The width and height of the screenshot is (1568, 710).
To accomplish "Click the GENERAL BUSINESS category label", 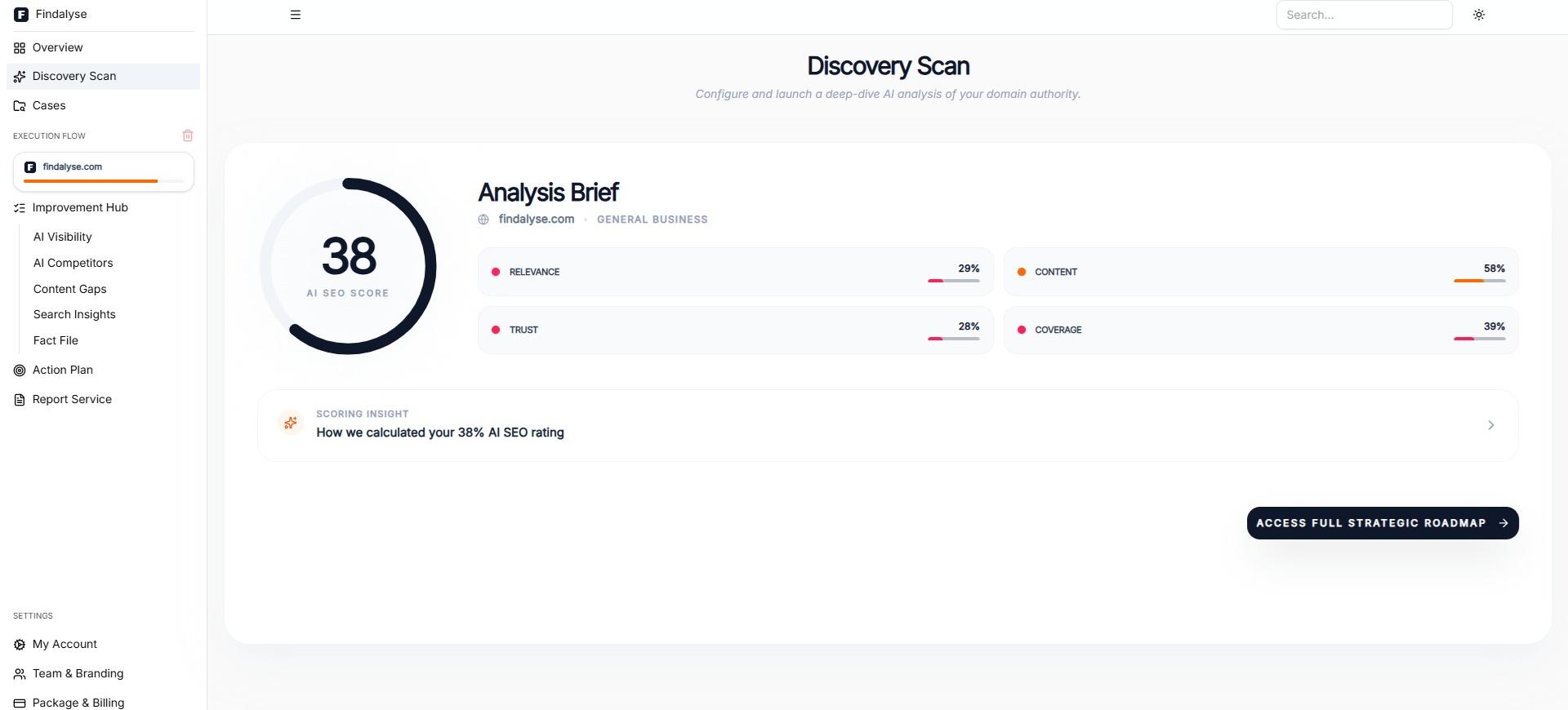I will click(x=653, y=220).
